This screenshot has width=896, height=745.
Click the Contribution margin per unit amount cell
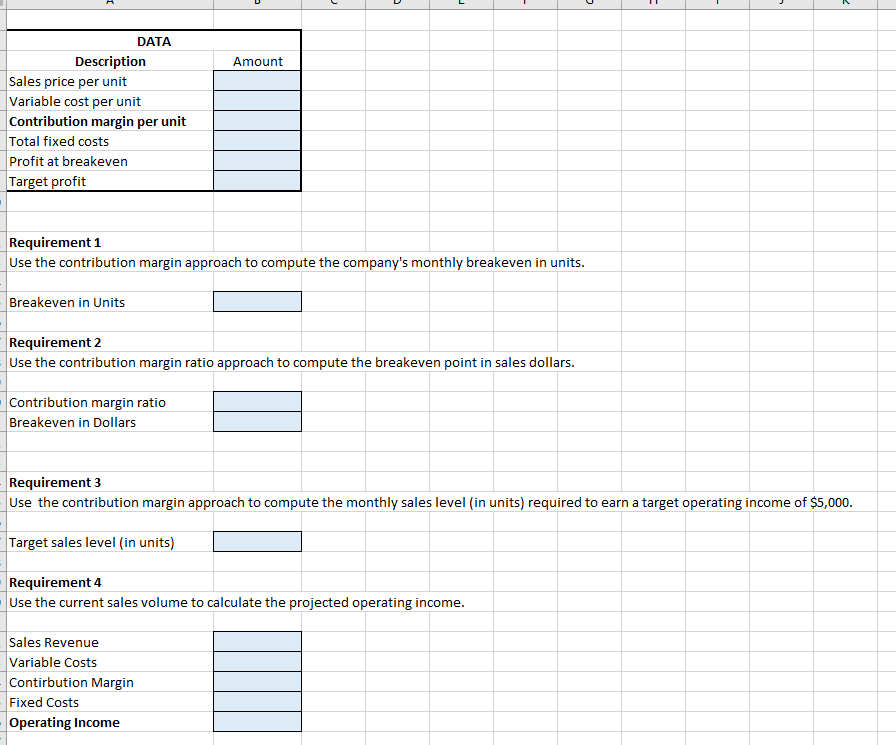click(257, 121)
